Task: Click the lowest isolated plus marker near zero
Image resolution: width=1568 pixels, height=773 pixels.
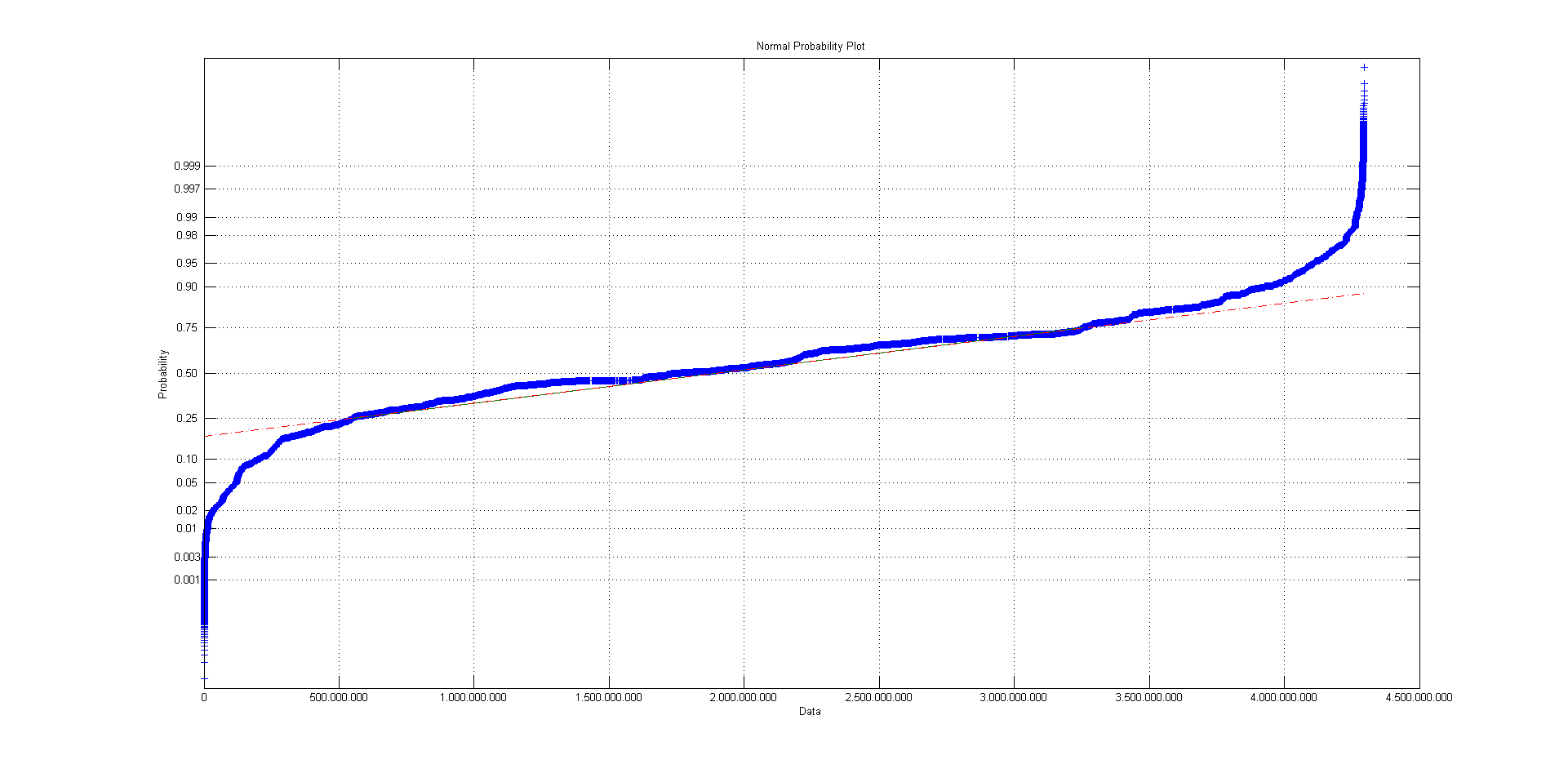Action: click(x=204, y=678)
